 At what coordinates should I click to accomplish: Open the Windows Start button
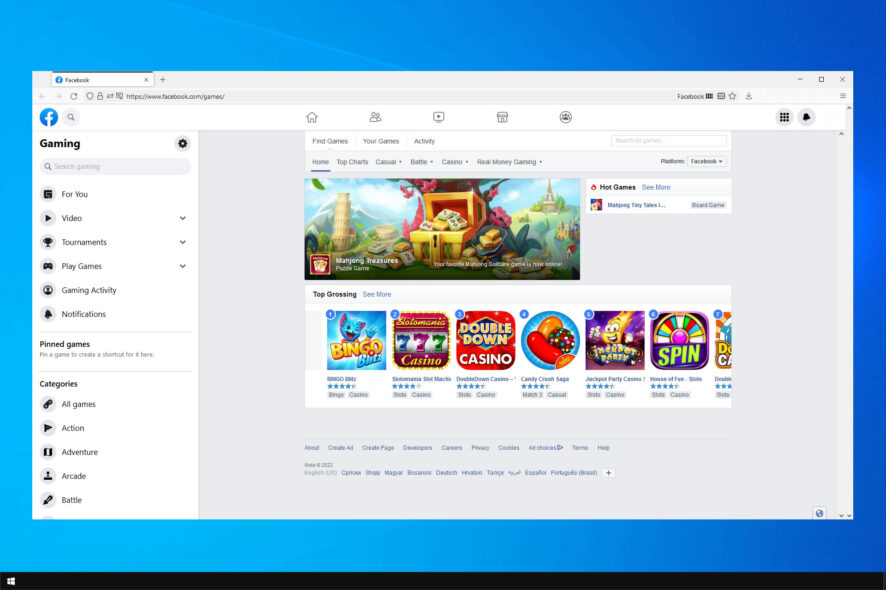click(11, 581)
